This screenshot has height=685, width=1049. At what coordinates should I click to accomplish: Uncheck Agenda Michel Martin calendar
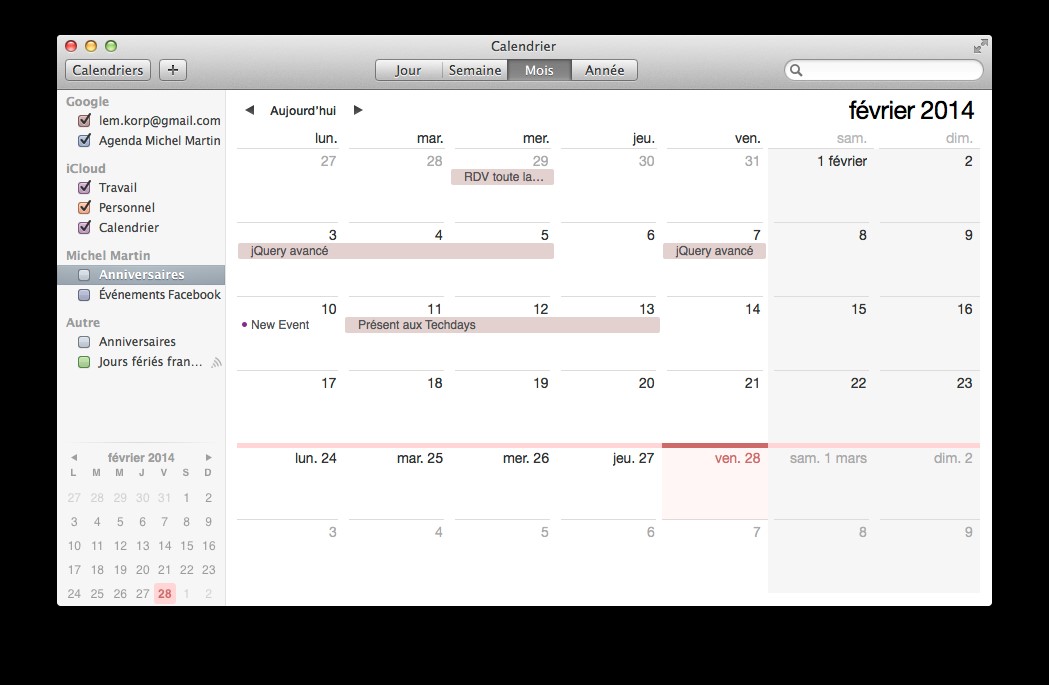84,140
